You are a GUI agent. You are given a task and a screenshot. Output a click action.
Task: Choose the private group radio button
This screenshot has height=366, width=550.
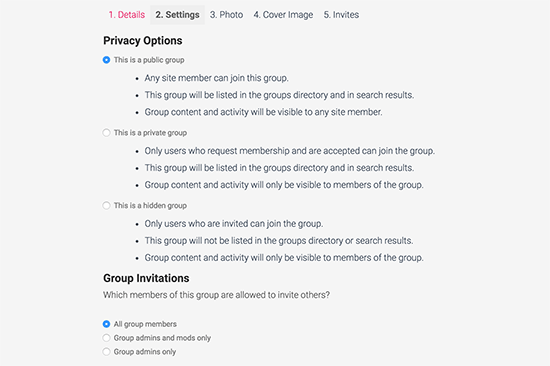pos(106,133)
